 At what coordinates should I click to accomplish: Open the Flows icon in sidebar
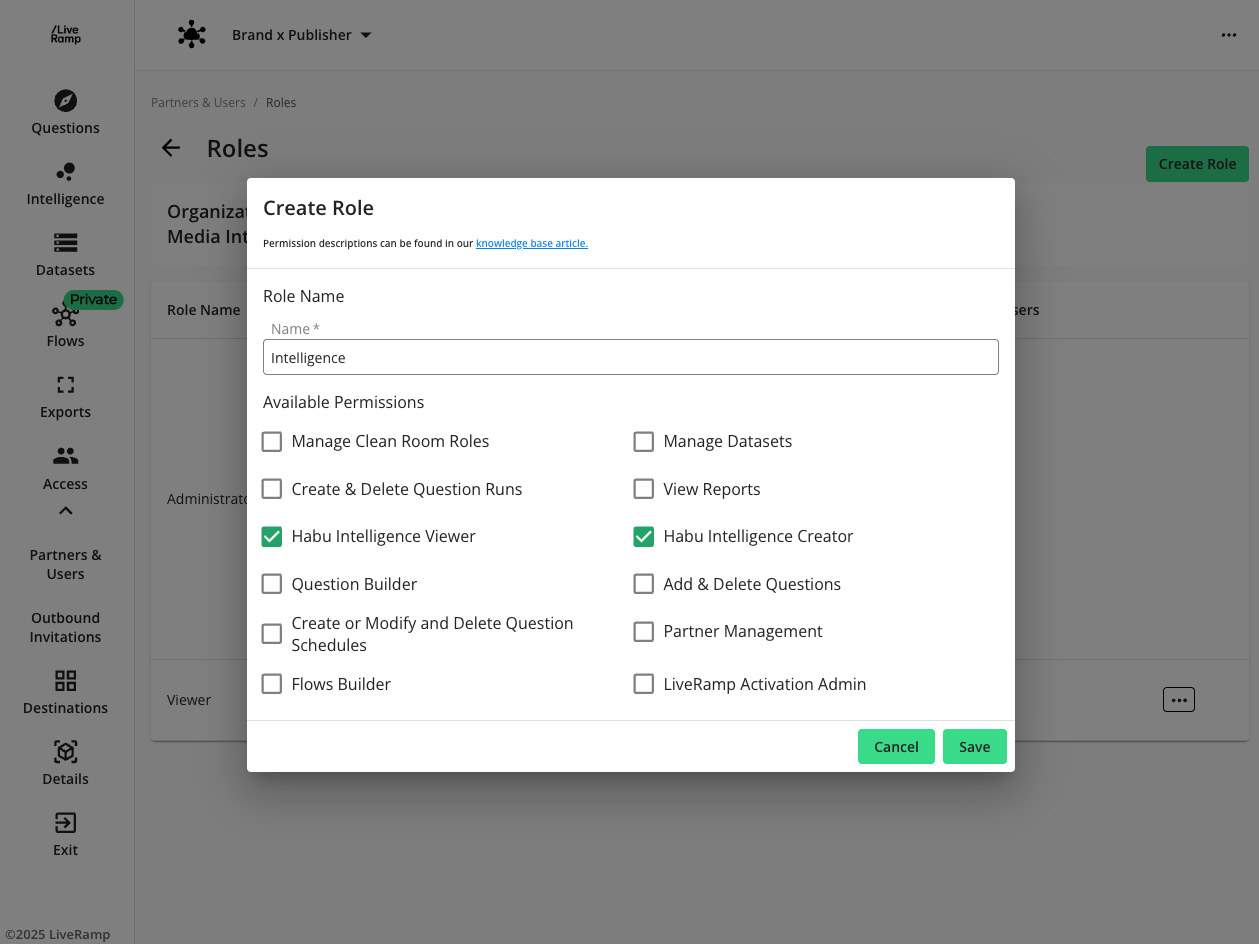point(65,315)
